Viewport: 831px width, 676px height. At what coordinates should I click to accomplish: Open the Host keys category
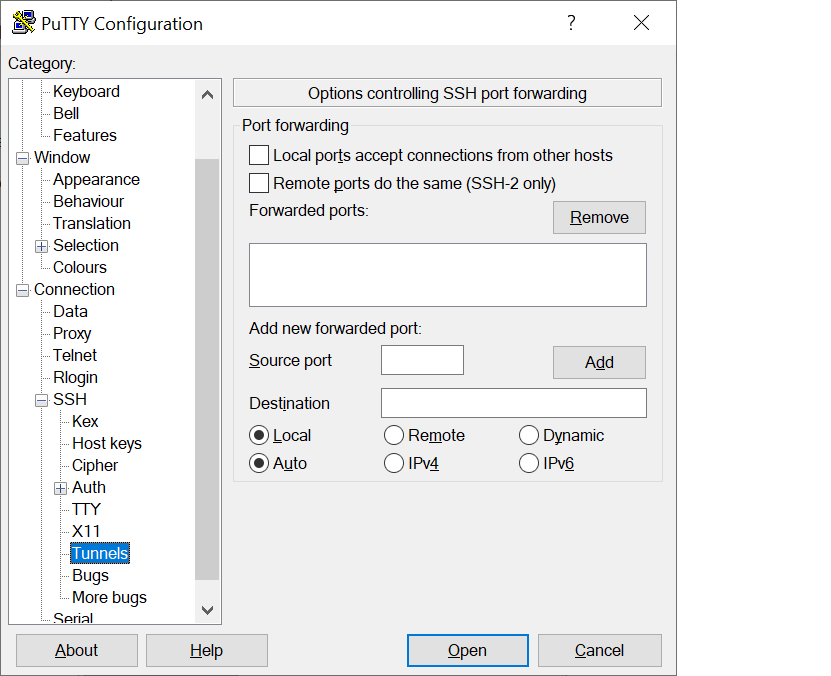click(x=107, y=443)
